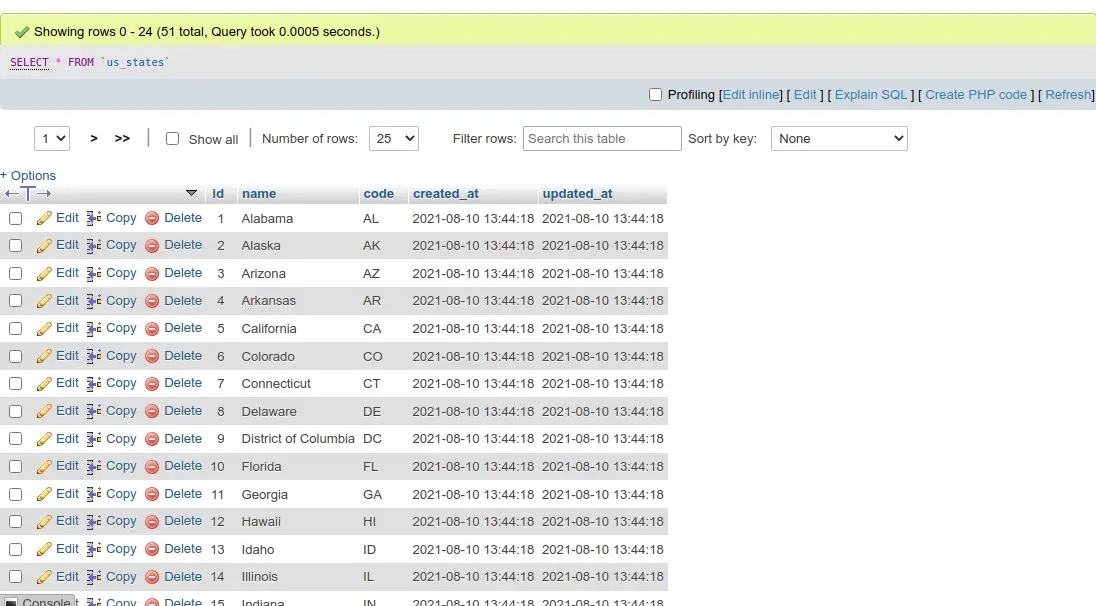Sort by the created_at column header

tap(446, 194)
